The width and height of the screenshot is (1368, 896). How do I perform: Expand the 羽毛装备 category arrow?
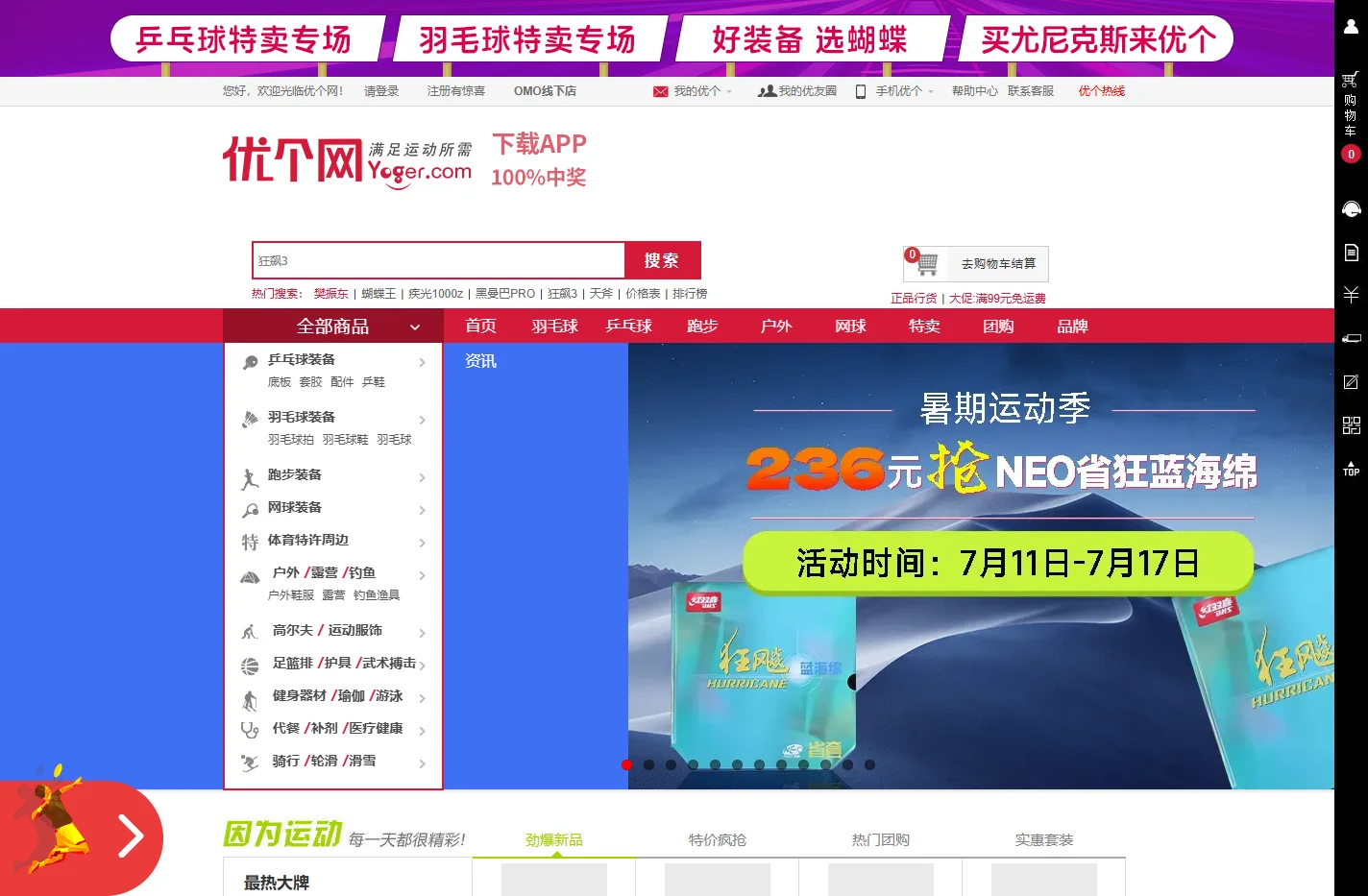point(423,420)
